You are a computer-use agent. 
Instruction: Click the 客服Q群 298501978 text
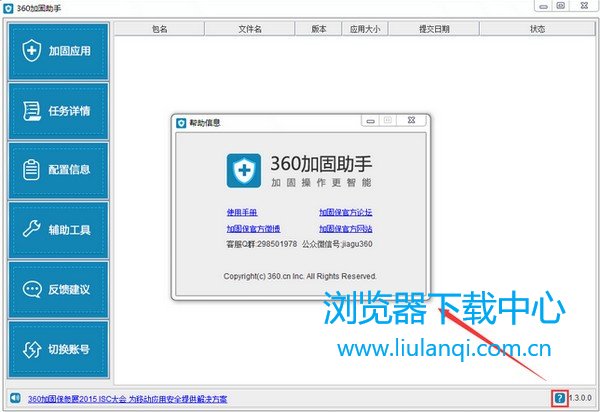coord(261,244)
